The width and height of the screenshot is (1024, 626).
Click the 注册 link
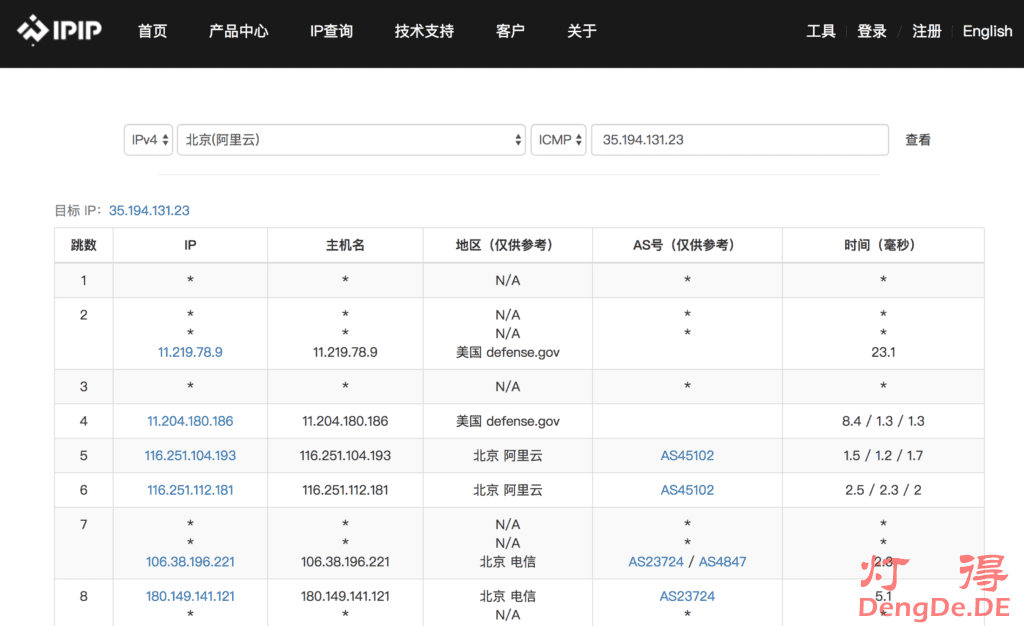point(927,31)
